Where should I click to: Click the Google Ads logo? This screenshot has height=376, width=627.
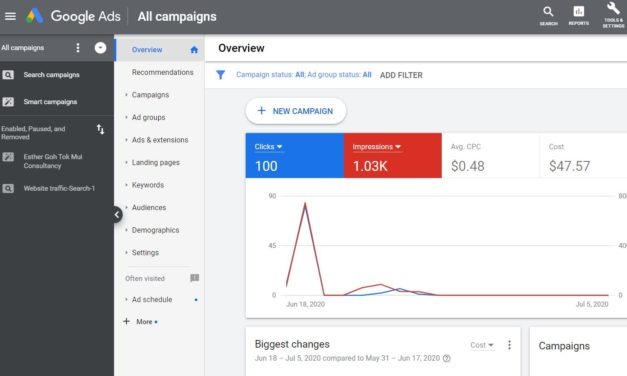pos(34,16)
